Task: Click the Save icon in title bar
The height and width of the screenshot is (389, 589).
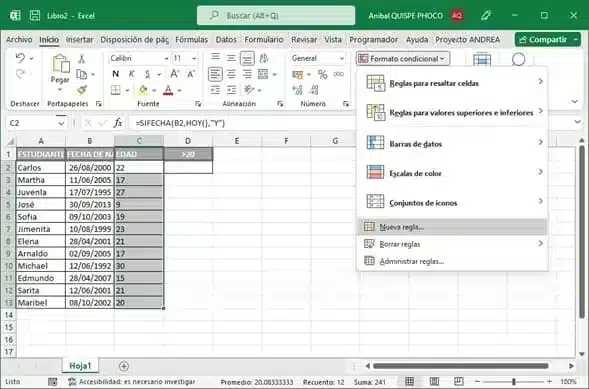Action: point(35,15)
